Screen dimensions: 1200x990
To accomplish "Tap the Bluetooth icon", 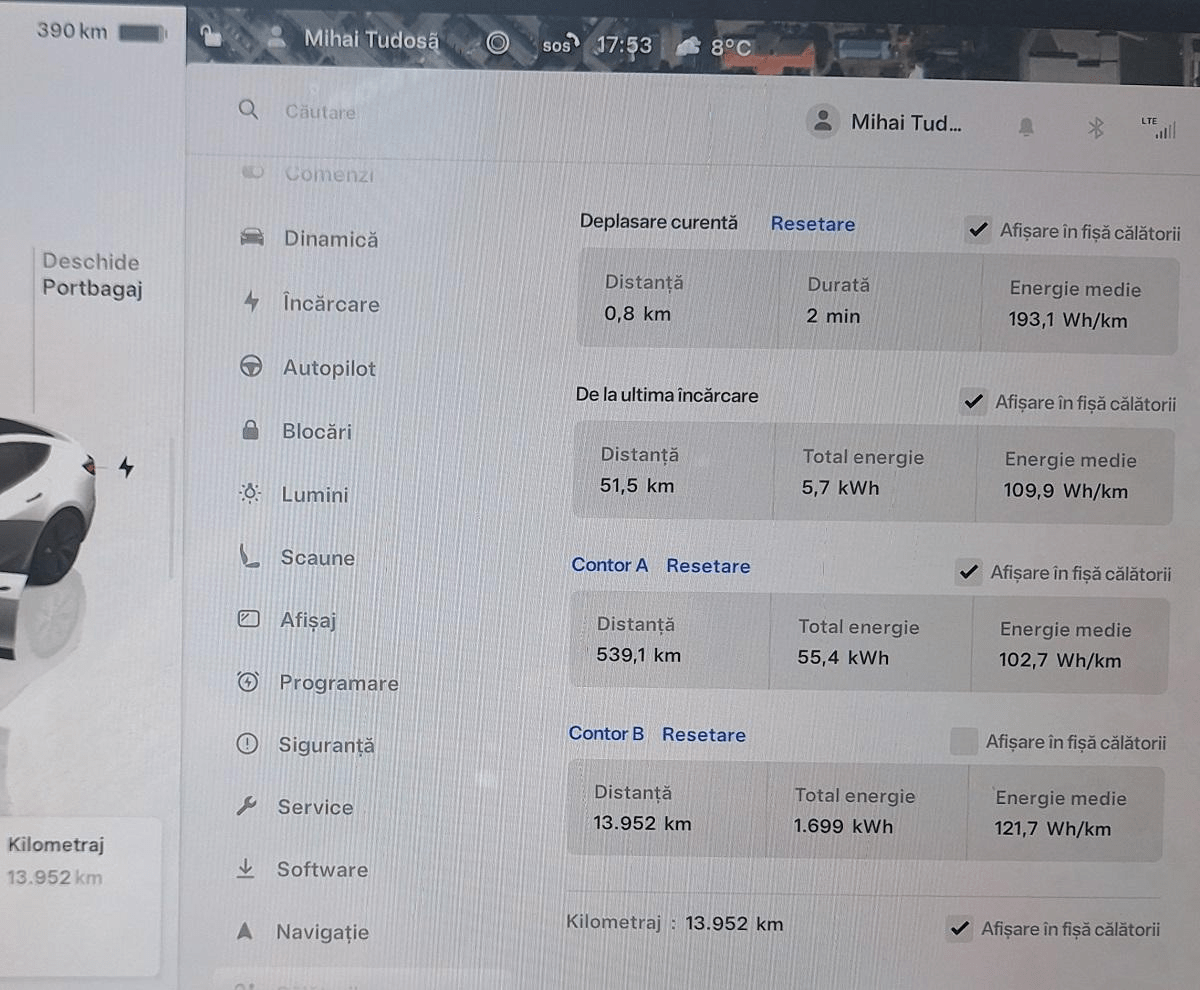I will pyautogui.click(x=1095, y=127).
